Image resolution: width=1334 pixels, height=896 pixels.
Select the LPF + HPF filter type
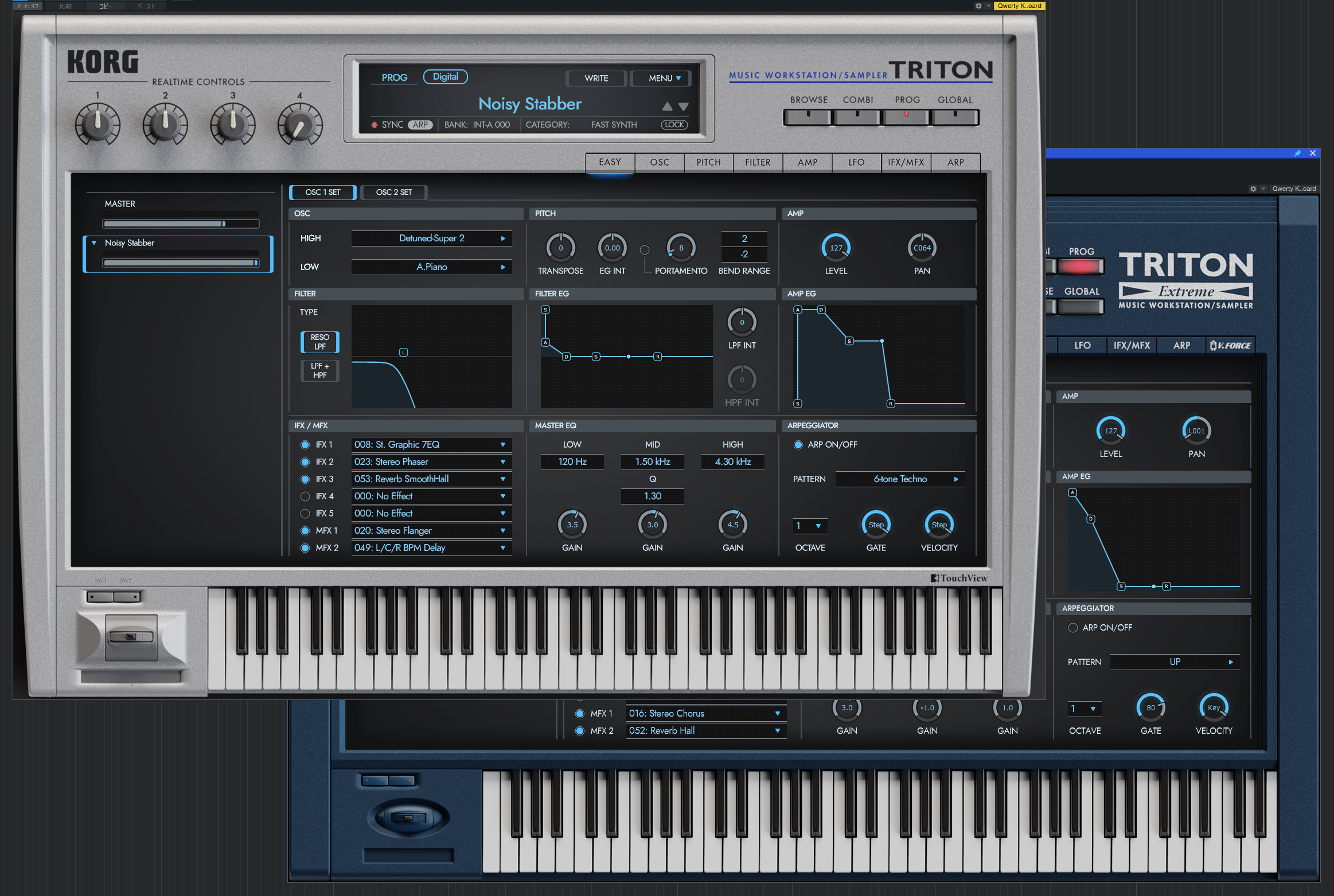[319, 371]
